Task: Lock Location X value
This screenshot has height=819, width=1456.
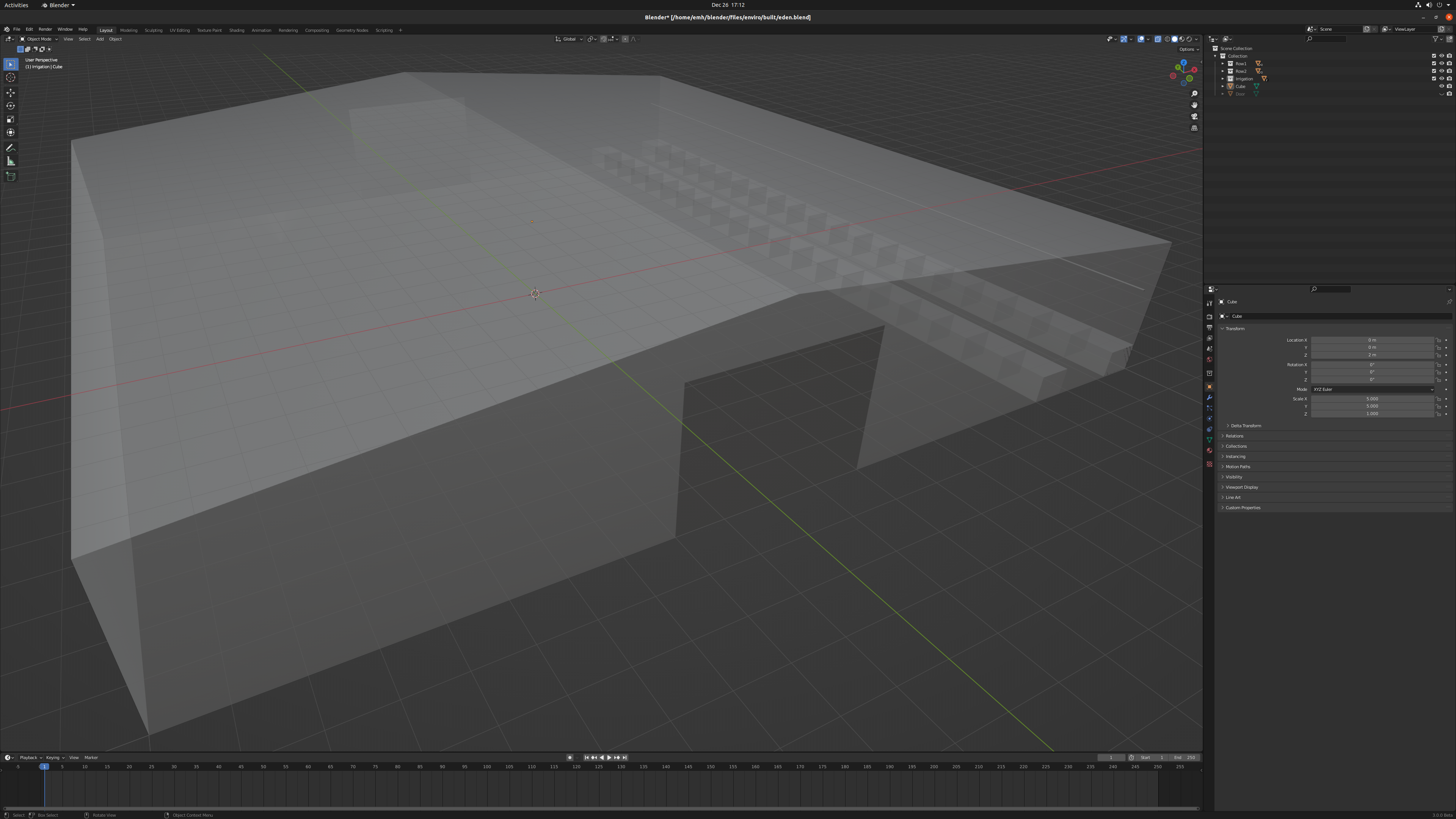Action: [x=1439, y=340]
